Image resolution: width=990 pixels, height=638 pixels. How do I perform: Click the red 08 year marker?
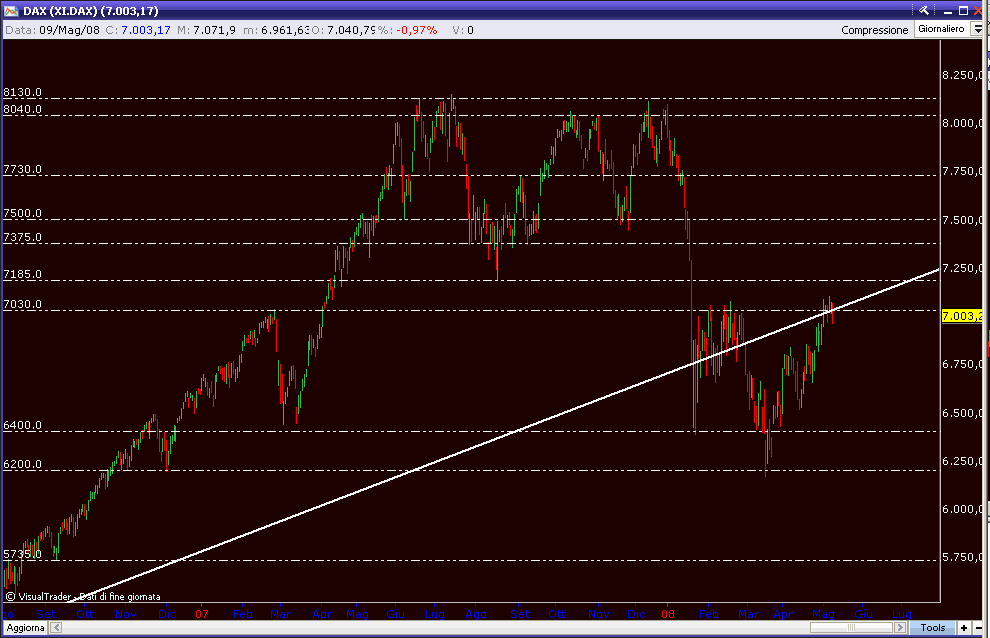point(668,612)
